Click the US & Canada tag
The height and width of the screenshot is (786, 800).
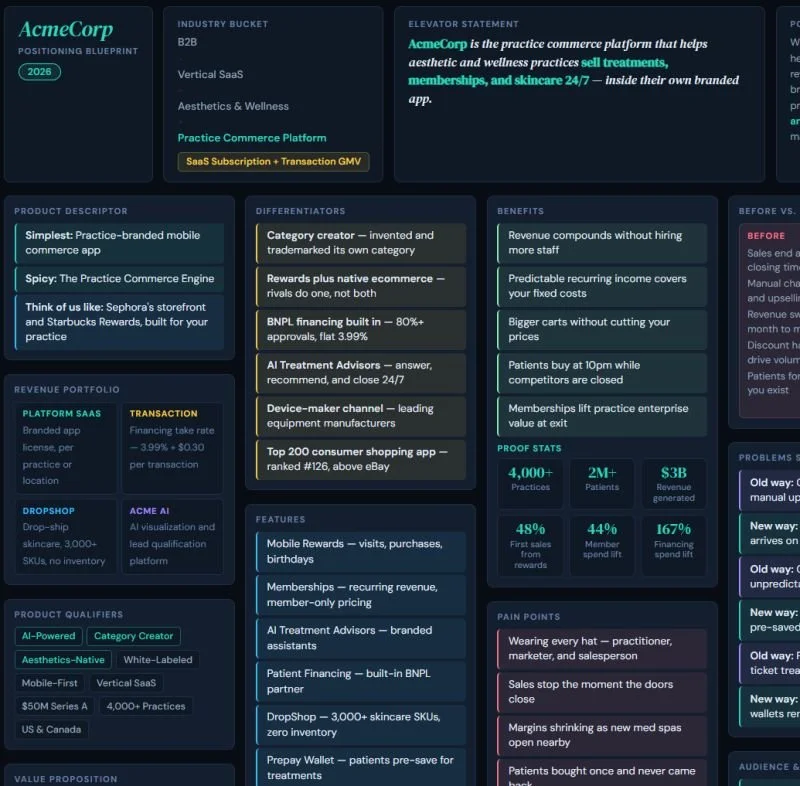(x=51, y=729)
